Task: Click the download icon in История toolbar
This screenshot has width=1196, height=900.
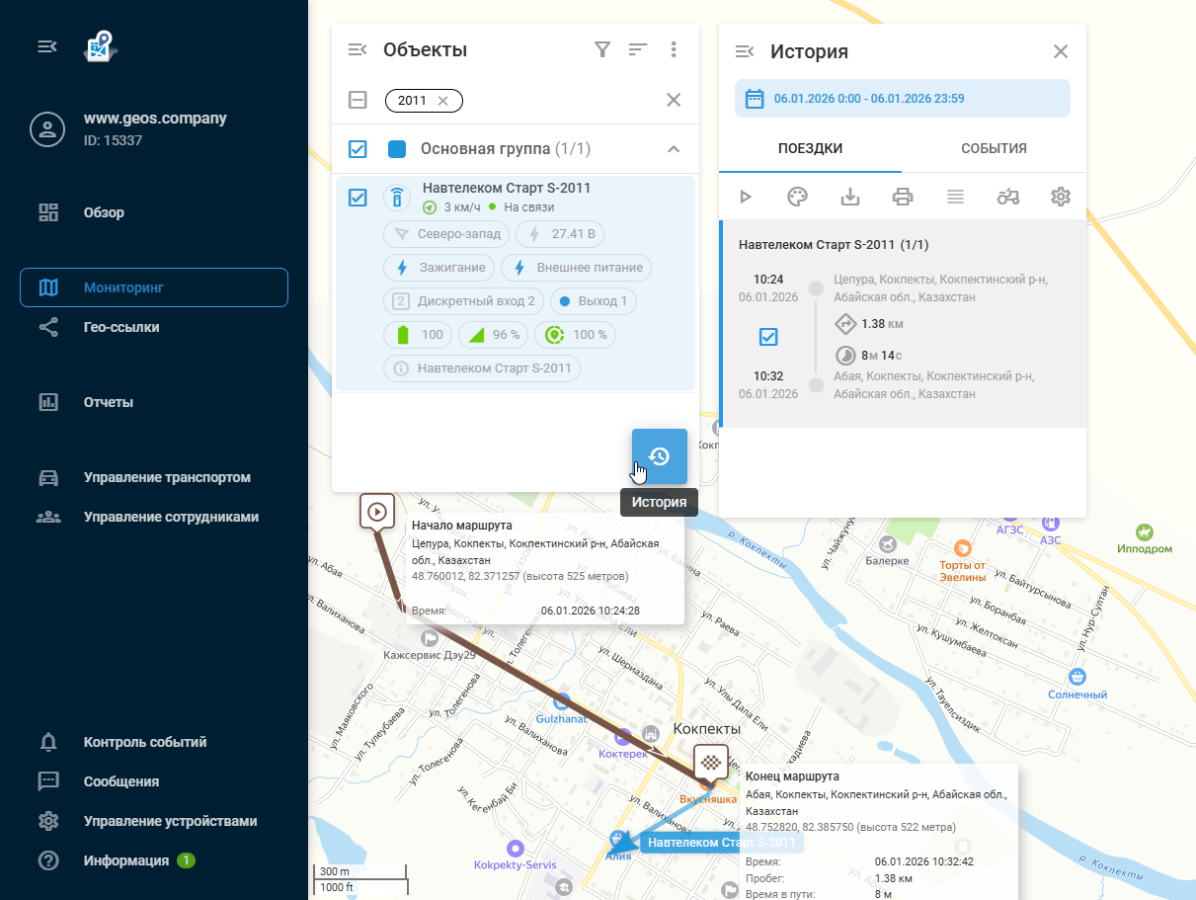Action: click(850, 197)
